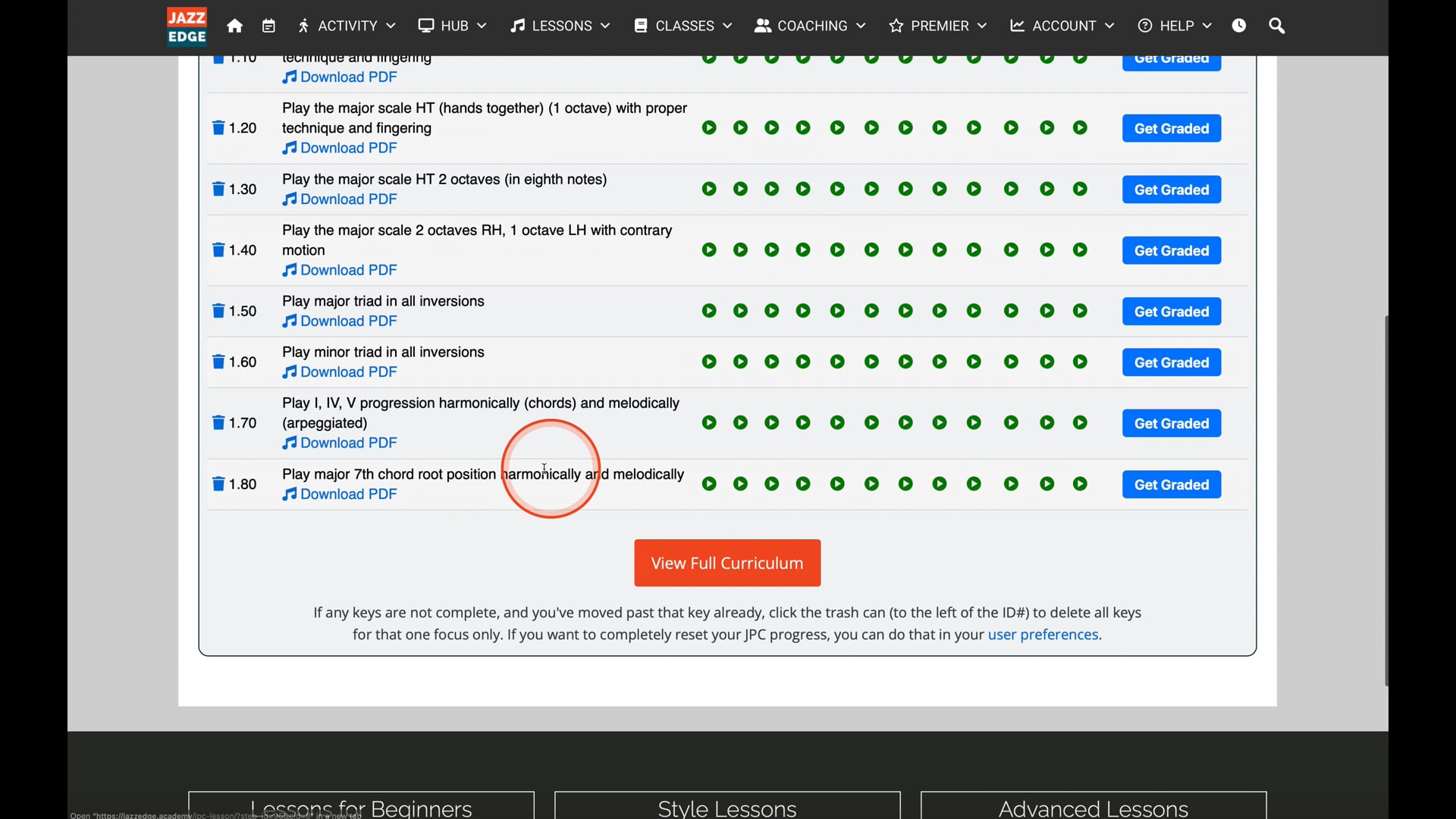Viewport: 1456px width, 819px height.
Task: Click View Full Curriculum button
Action: pos(727,562)
